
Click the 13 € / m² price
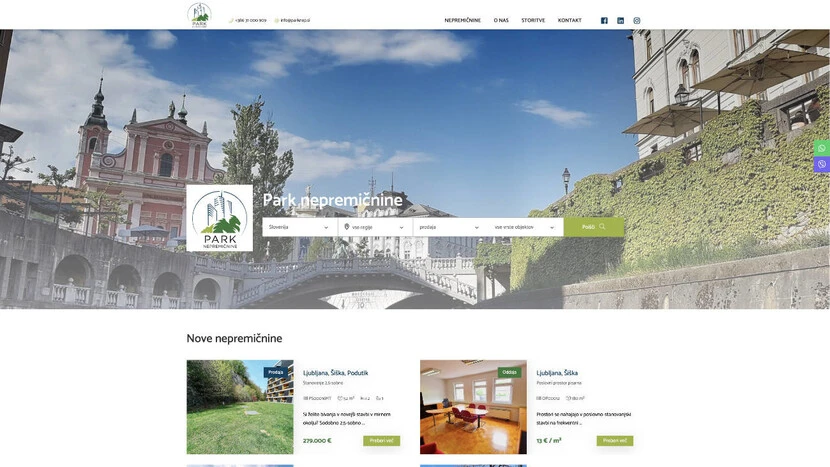coord(548,441)
